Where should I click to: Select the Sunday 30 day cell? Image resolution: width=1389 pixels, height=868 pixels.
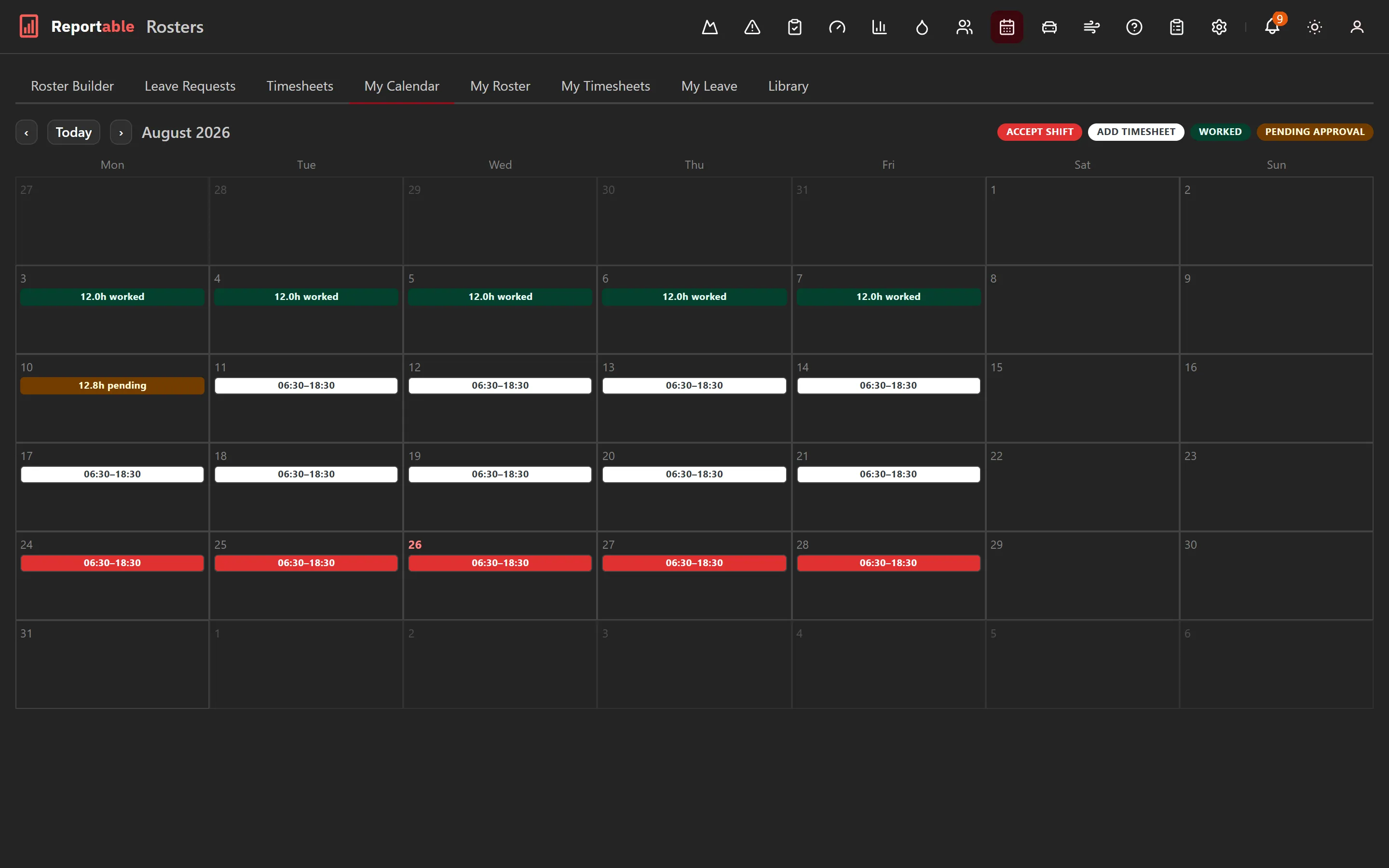coord(1277,576)
